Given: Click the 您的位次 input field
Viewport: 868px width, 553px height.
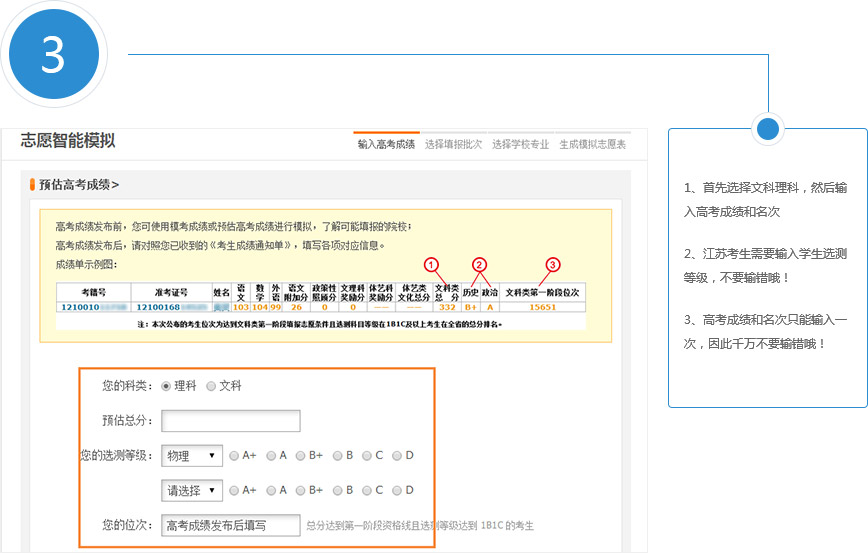Looking at the screenshot, I should [231, 525].
